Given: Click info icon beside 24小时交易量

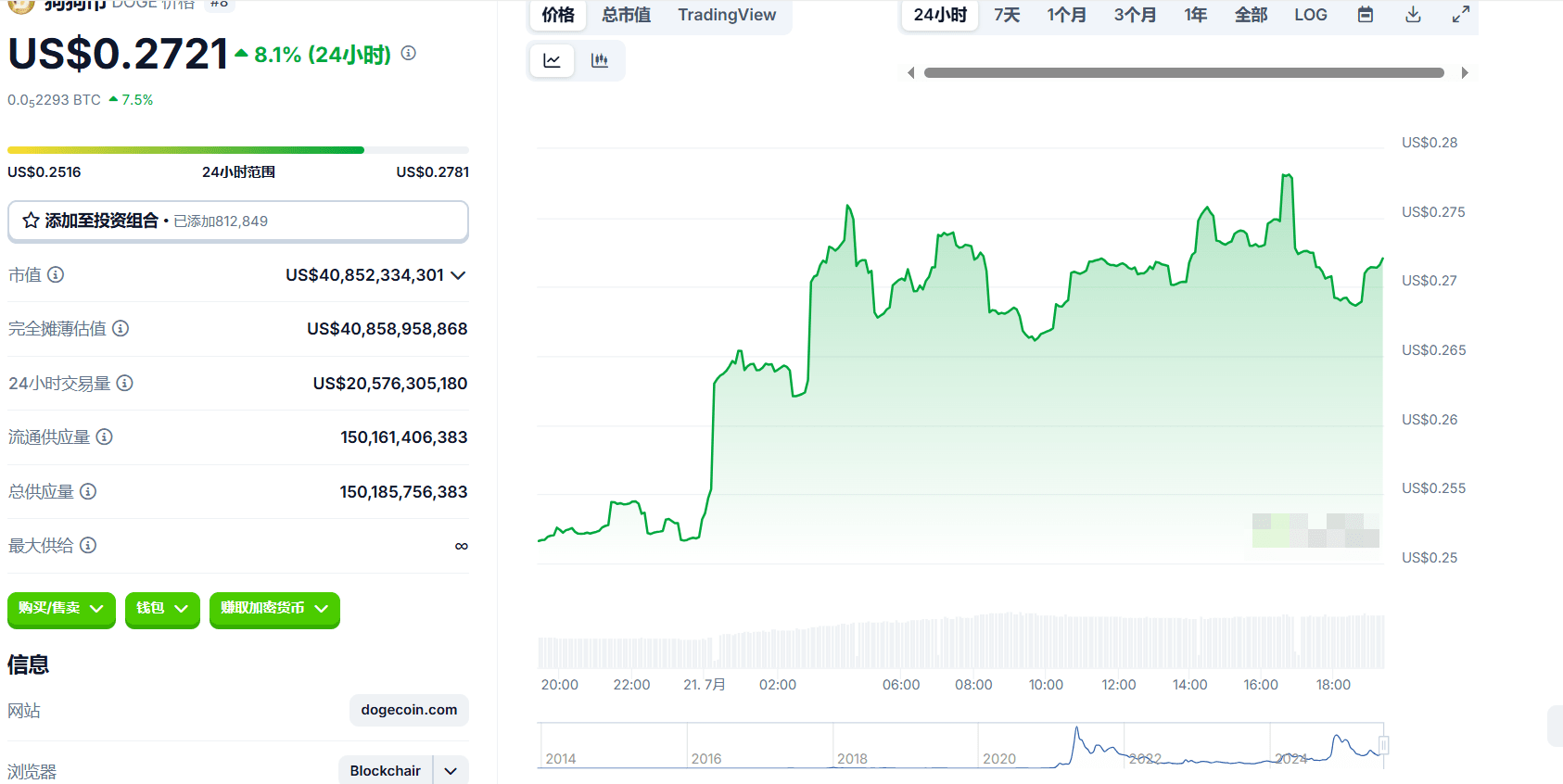Looking at the screenshot, I should click(x=125, y=383).
